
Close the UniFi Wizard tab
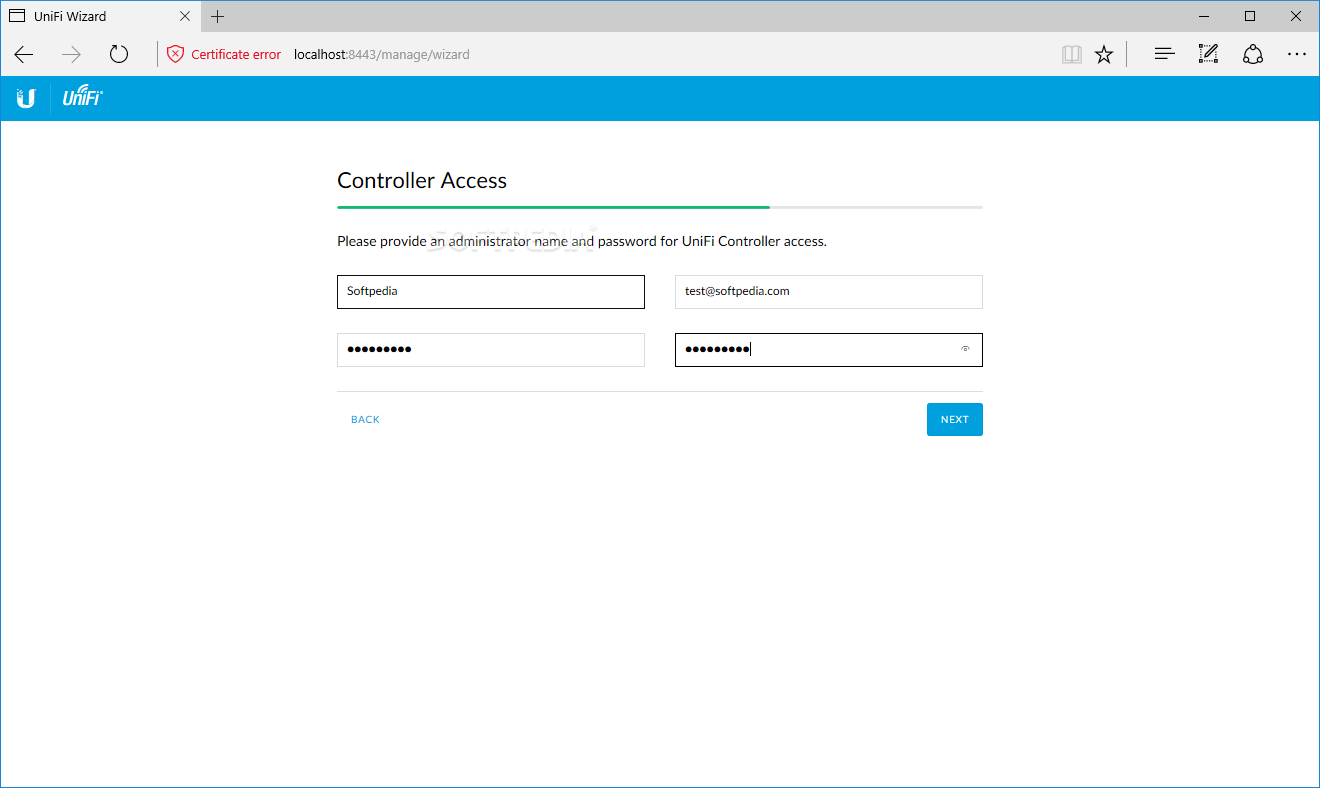(185, 16)
